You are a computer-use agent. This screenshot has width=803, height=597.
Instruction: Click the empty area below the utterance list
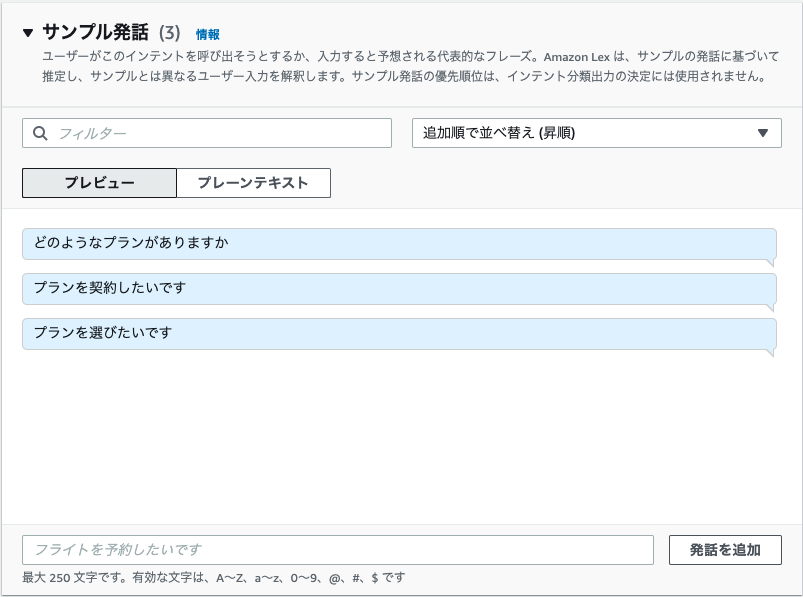(x=399, y=440)
